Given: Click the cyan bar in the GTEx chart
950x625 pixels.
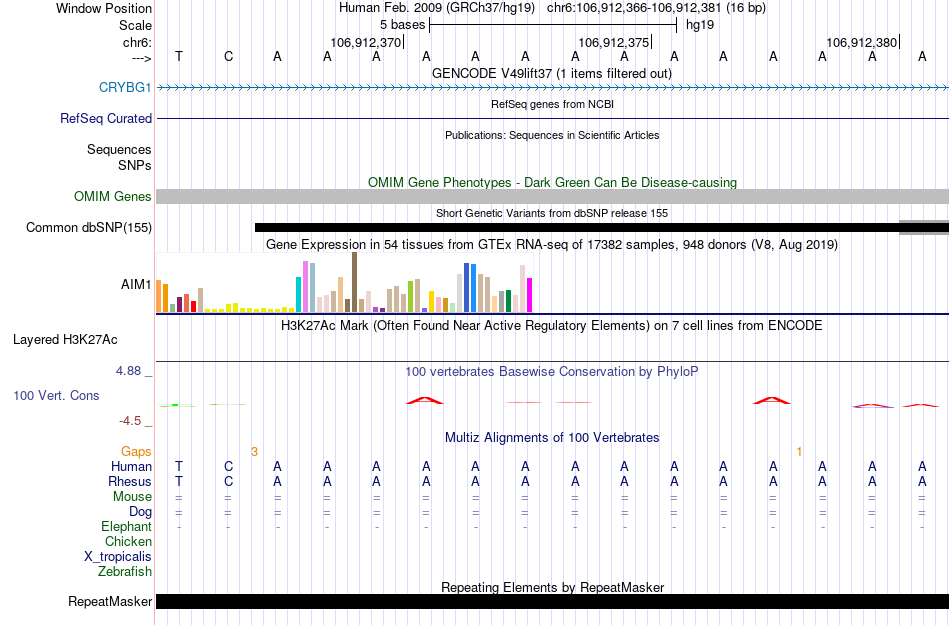Looking at the screenshot, I should pos(299,295).
